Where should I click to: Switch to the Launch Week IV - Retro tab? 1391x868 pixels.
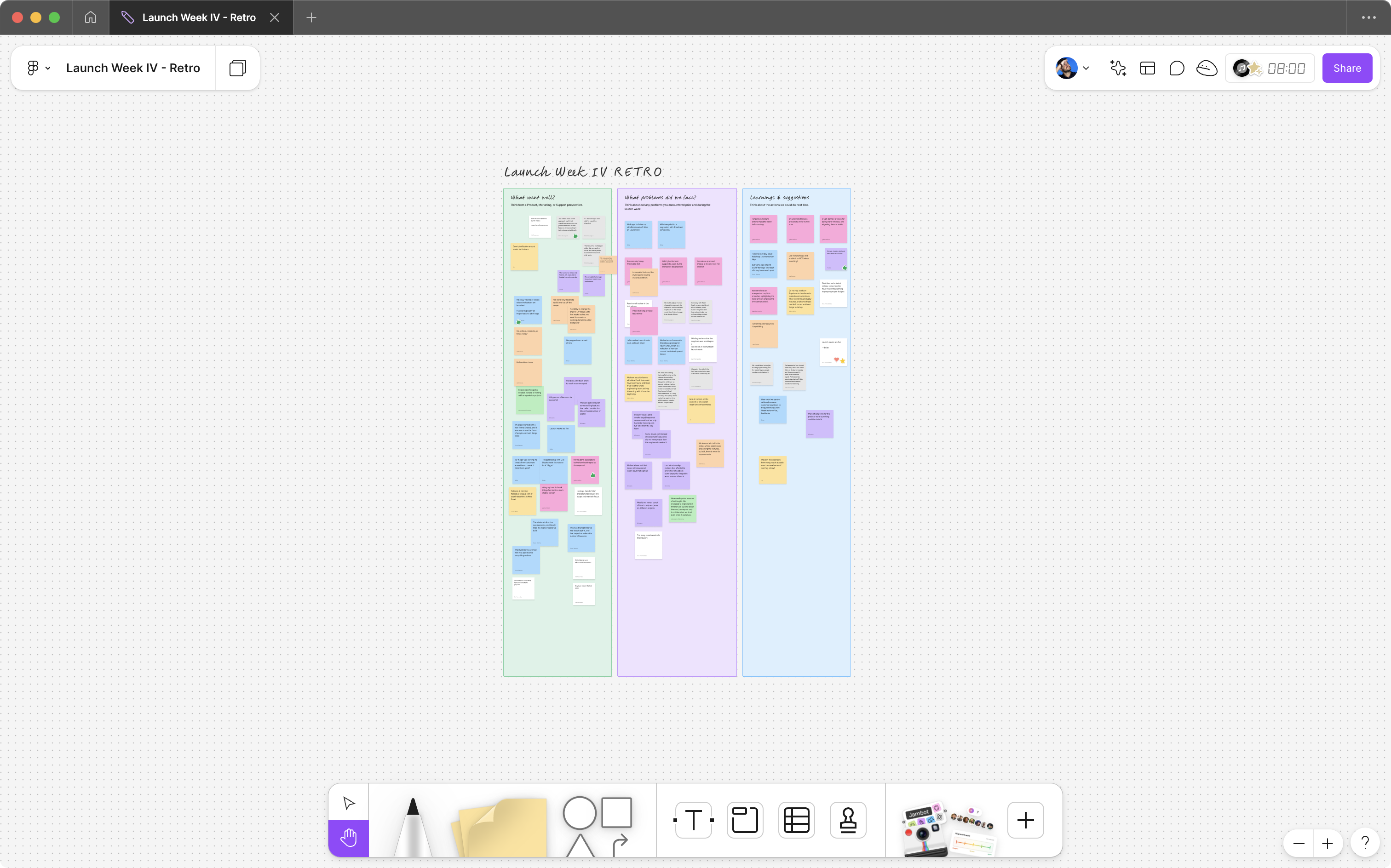[199, 18]
